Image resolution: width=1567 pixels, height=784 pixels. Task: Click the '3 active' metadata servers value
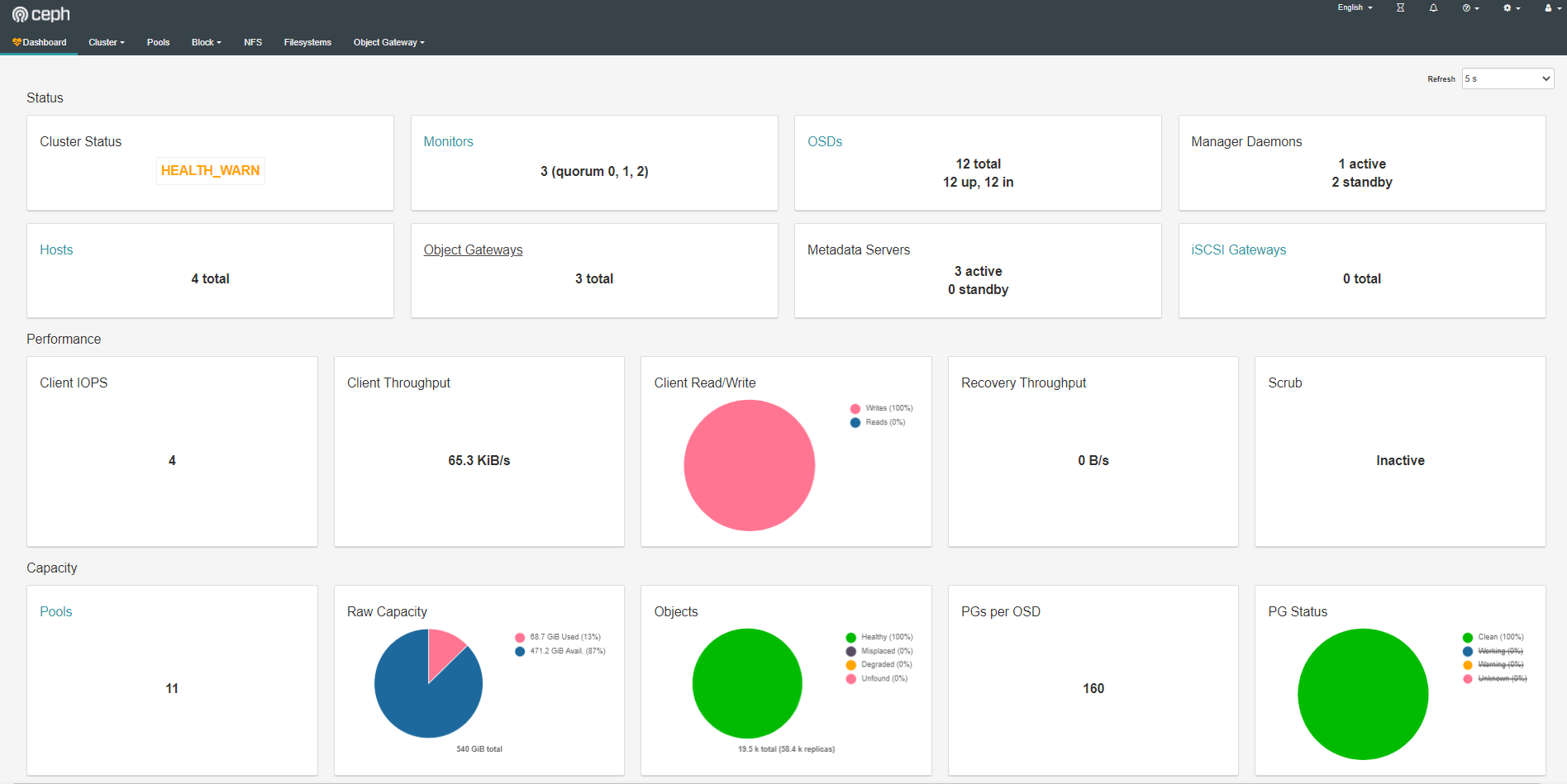pos(978,271)
